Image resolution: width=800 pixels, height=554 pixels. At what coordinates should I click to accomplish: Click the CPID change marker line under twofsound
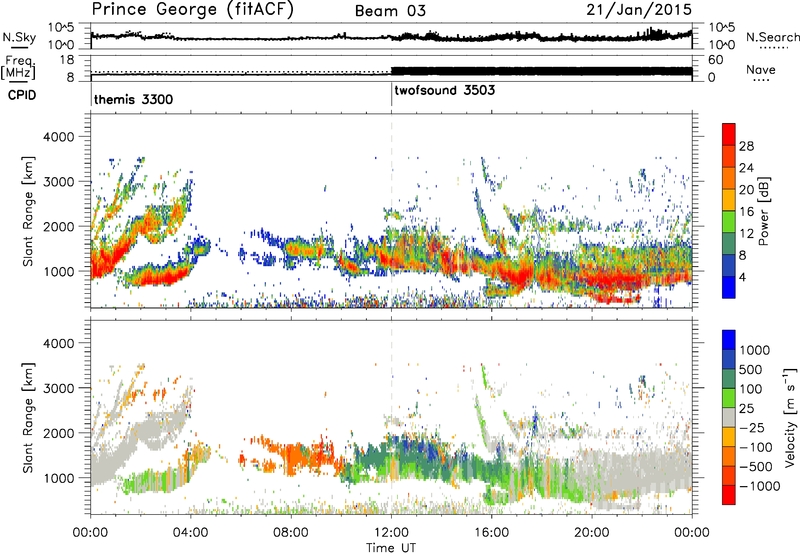click(391, 94)
